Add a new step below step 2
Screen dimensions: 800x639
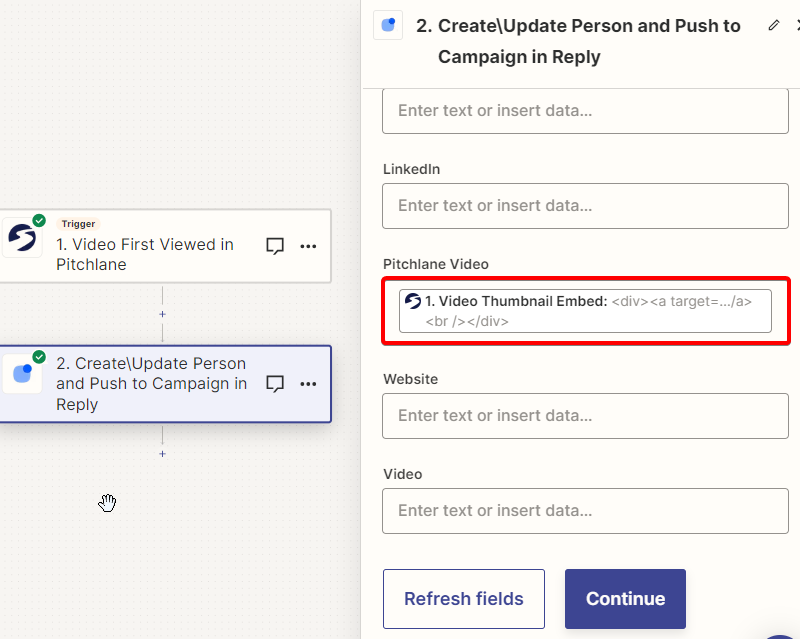click(162, 454)
